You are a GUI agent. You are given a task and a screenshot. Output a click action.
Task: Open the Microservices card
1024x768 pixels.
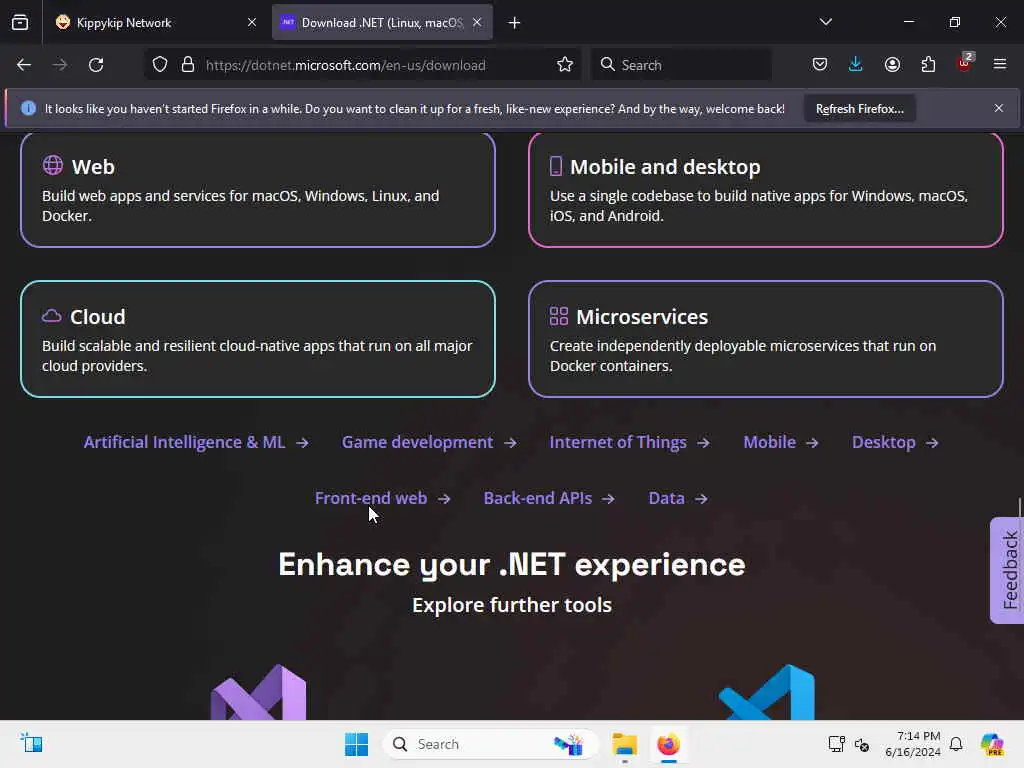click(x=765, y=339)
